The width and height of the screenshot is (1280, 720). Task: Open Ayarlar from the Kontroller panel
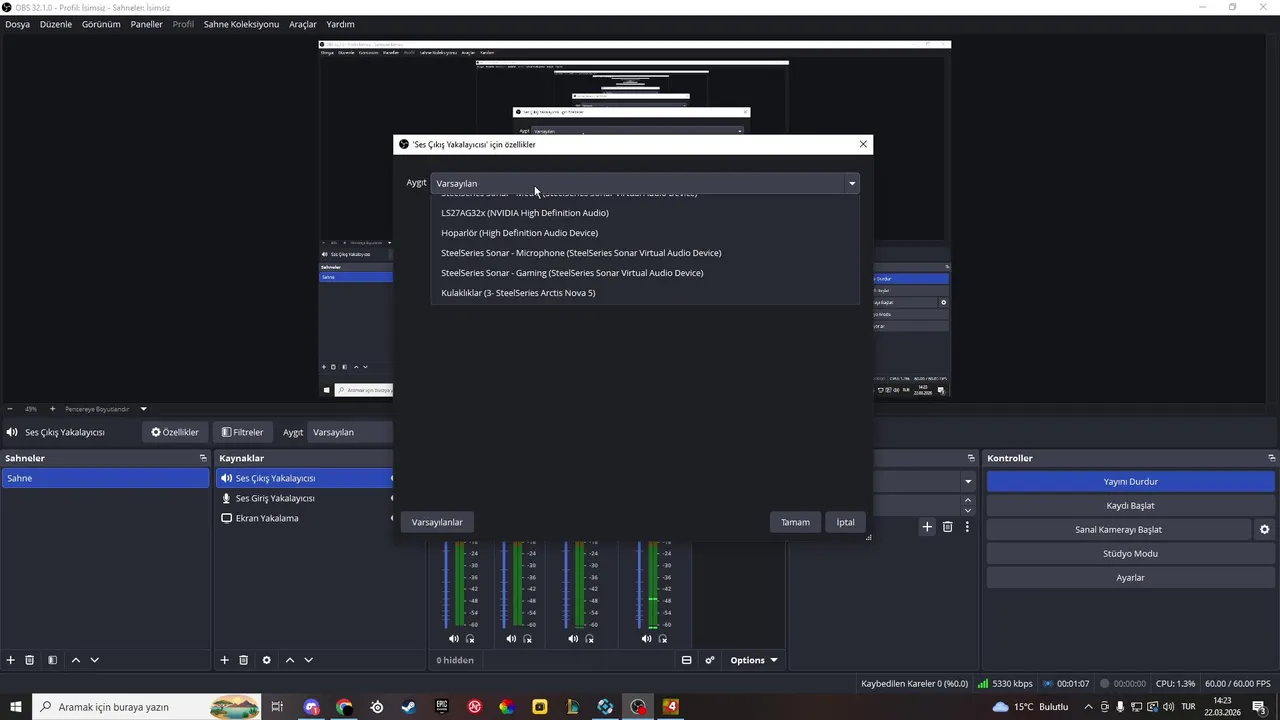click(x=1130, y=577)
